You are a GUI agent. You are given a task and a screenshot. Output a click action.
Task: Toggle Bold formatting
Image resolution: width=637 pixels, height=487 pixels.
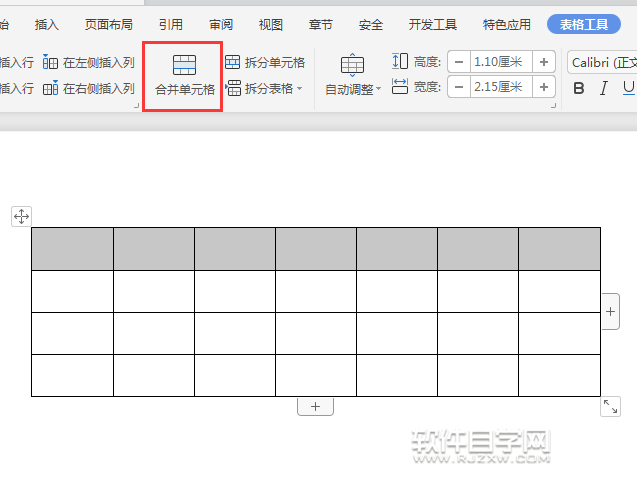pos(578,88)
